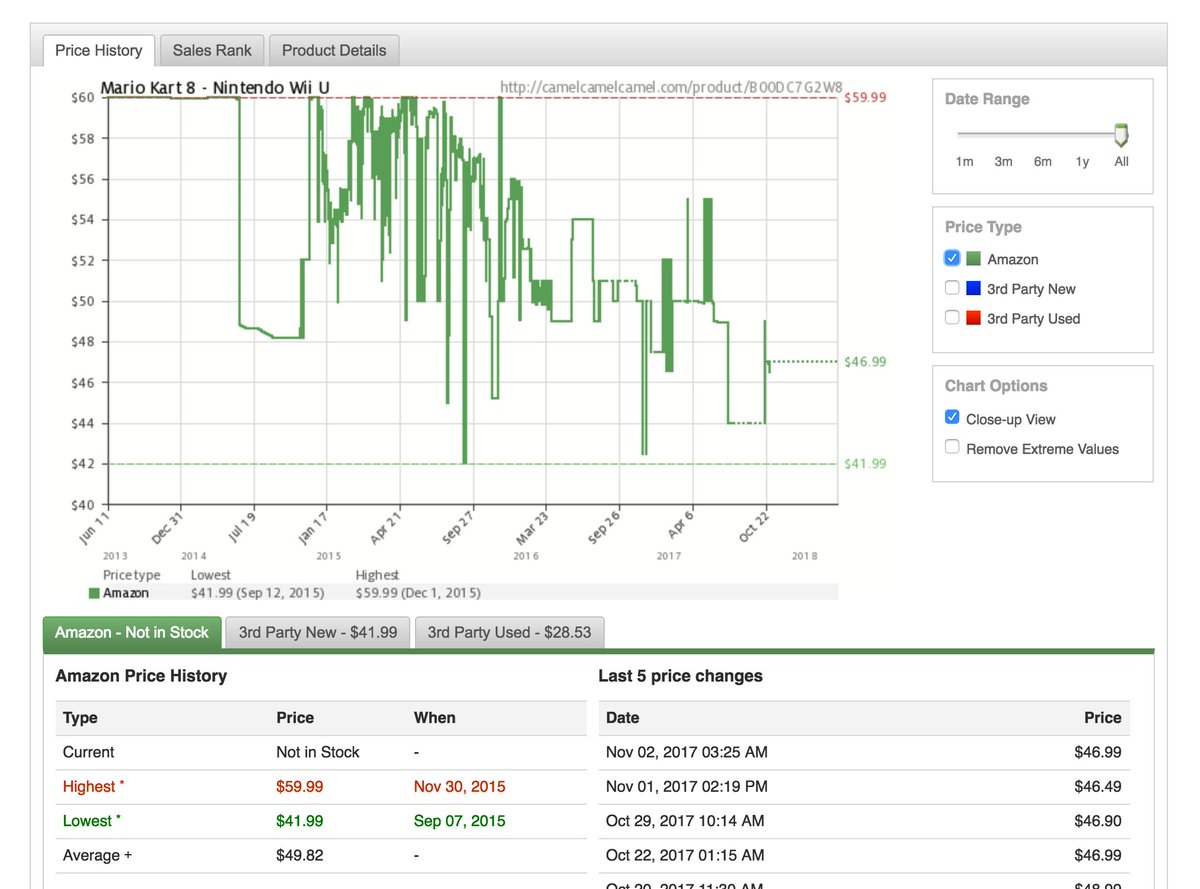Screen dimensions: 1200x889
Task: Click the Price Type panel heading
Action: tap(983, 227)
